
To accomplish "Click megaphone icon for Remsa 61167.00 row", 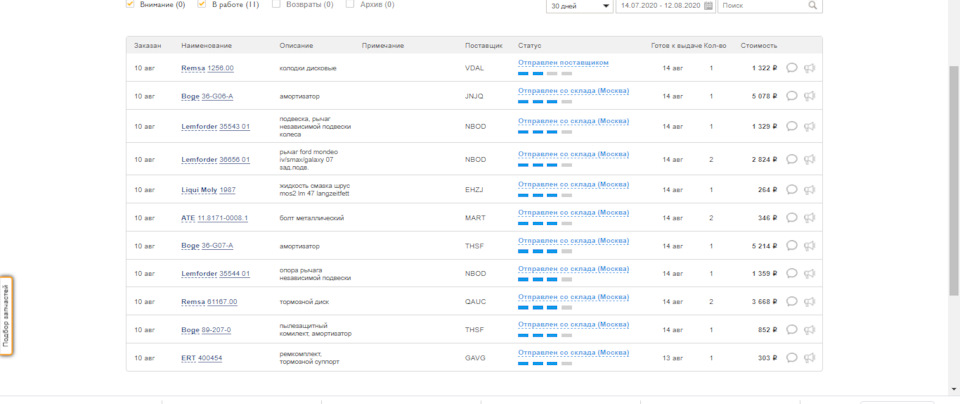I will (x=809, y=301).
